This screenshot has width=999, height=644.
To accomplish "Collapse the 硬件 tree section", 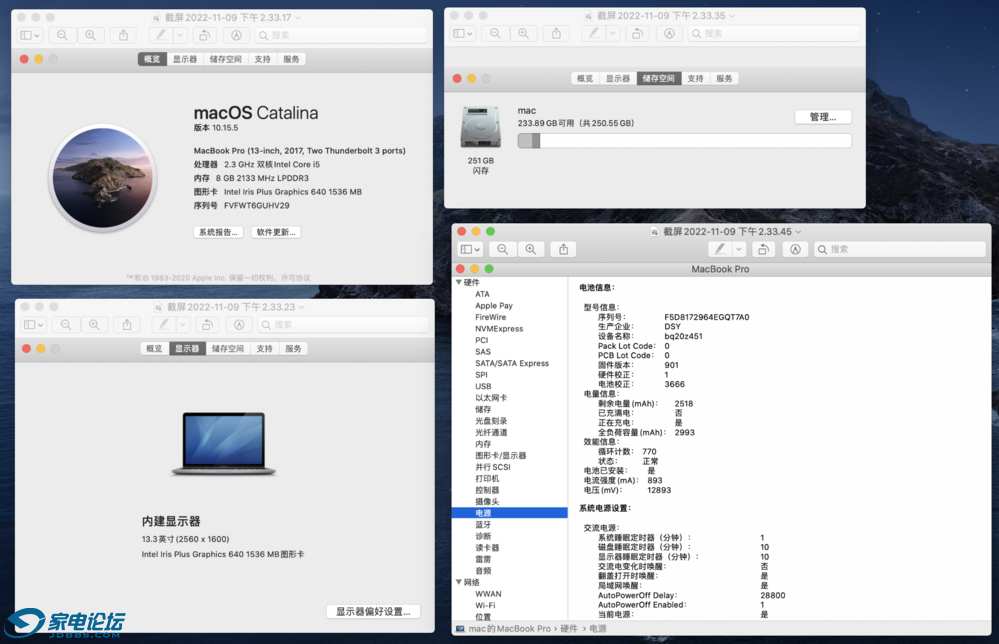I will [x=459, y=282].
